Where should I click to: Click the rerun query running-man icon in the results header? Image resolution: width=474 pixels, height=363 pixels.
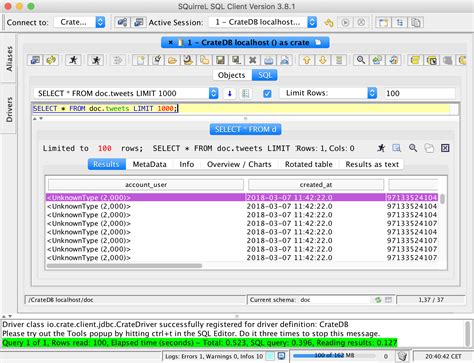point(381,148)
